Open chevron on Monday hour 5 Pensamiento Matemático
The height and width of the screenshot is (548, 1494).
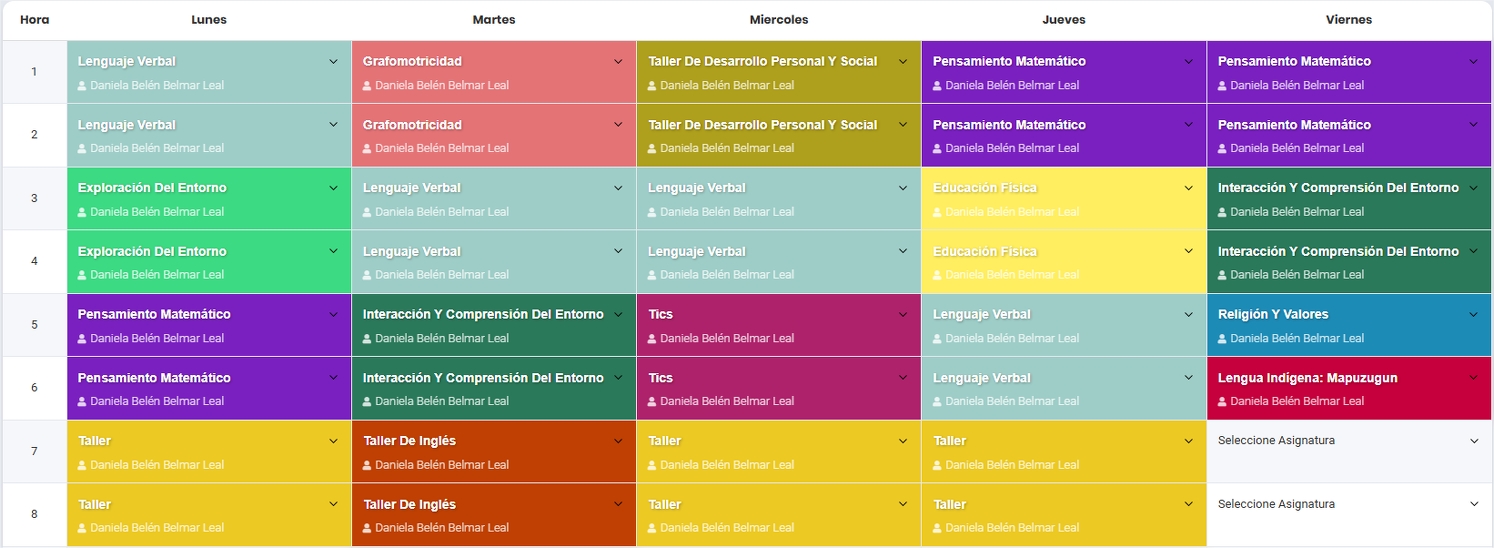click(333, 315)
